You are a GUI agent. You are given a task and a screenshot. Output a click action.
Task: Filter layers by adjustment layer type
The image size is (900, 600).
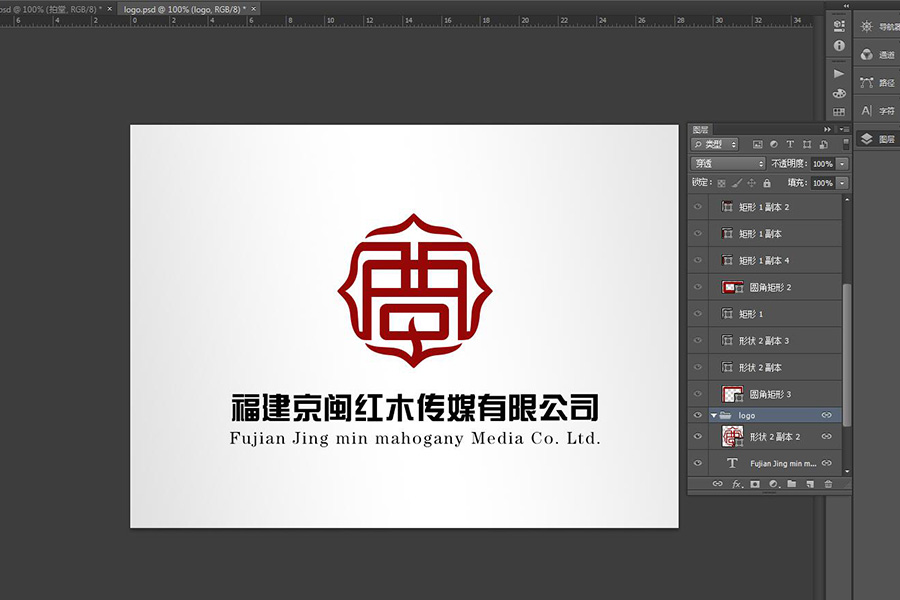tap(774, 145)
